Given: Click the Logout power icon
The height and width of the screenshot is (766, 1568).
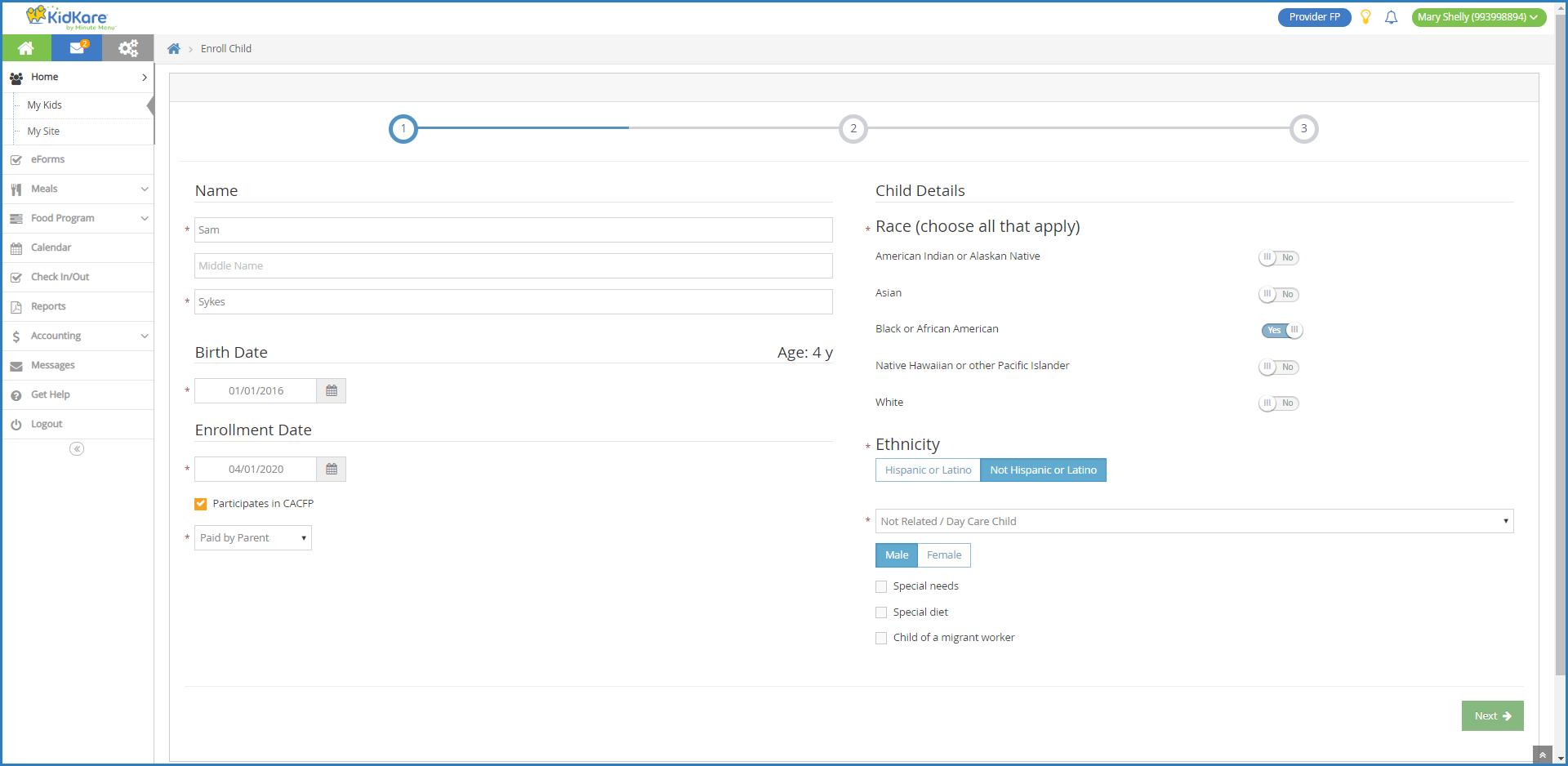Looking at the screenshot, I should [16, 425].
